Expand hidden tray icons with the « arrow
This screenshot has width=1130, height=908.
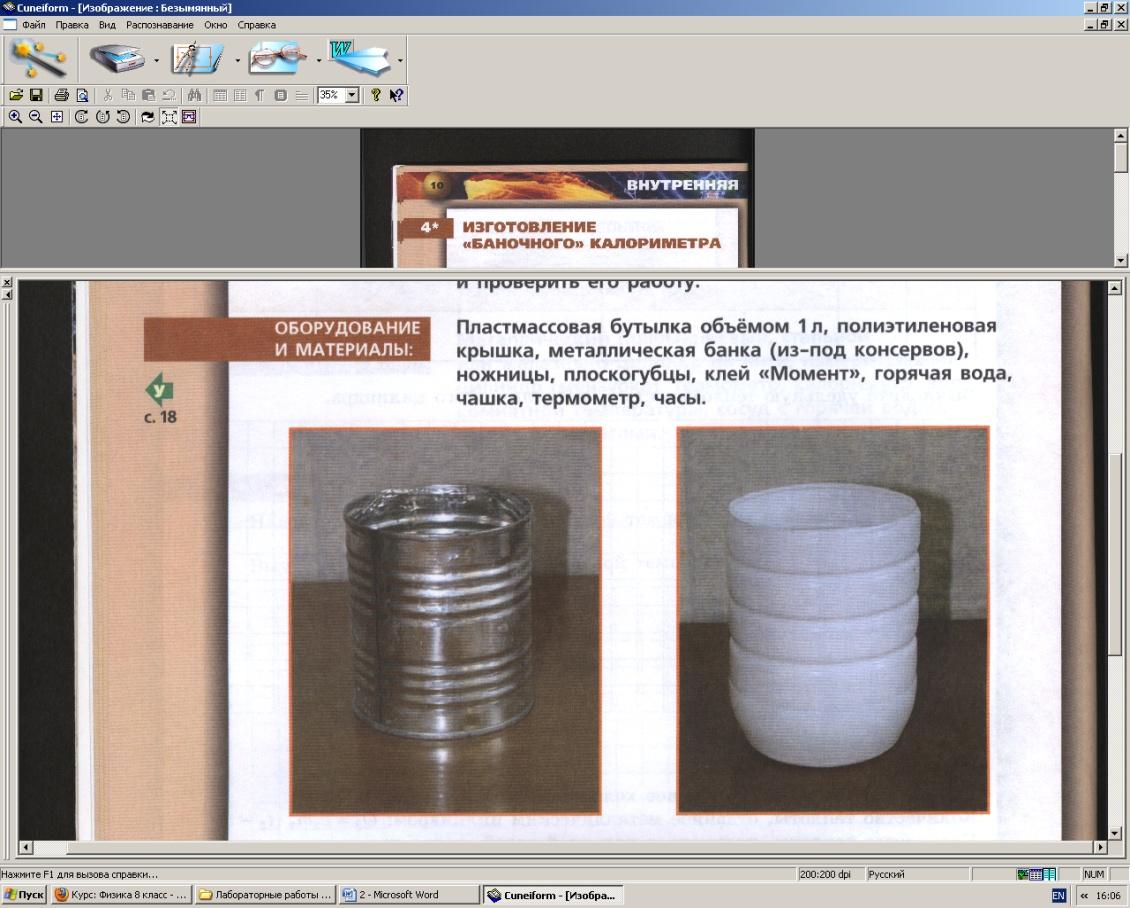1083,896
